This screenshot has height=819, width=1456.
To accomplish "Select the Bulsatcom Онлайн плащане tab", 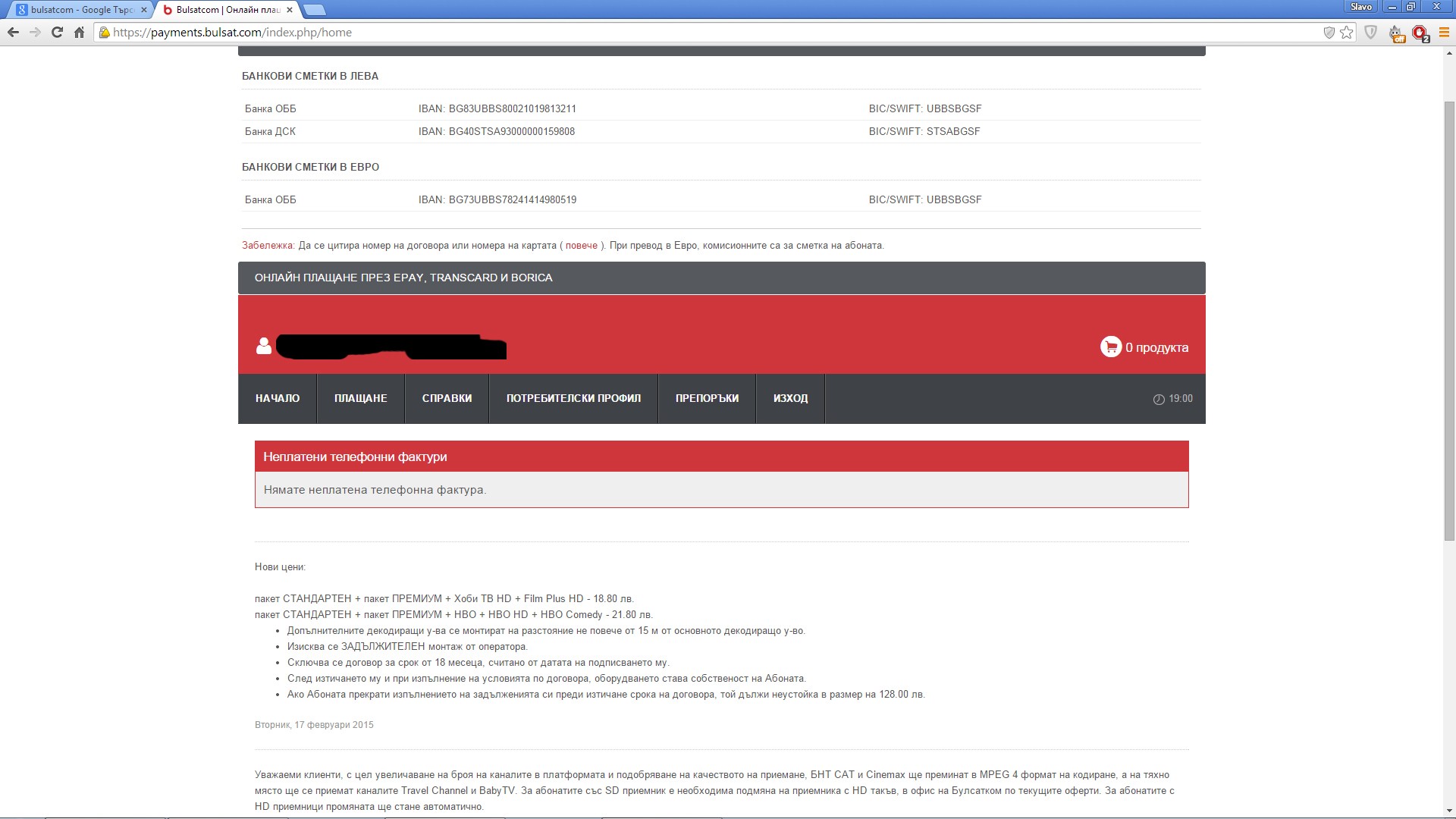I will [225, 10].
